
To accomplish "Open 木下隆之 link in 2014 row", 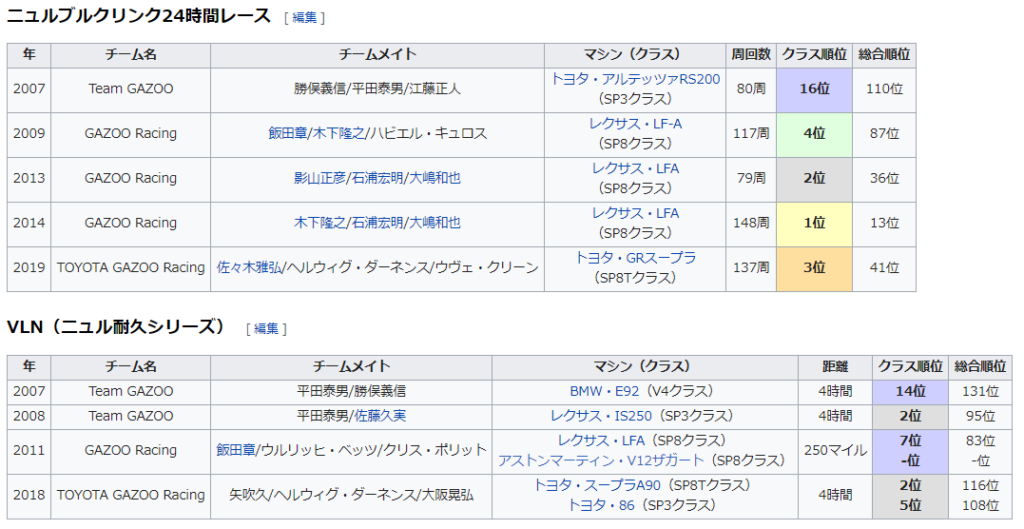I will click(319, 223).
